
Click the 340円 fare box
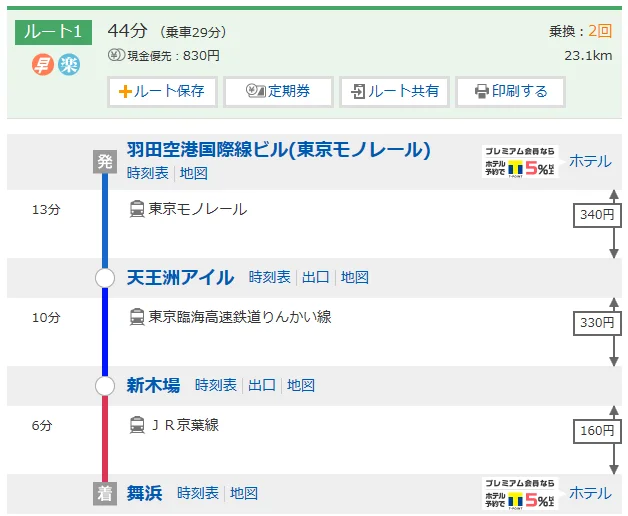point(597,215)
